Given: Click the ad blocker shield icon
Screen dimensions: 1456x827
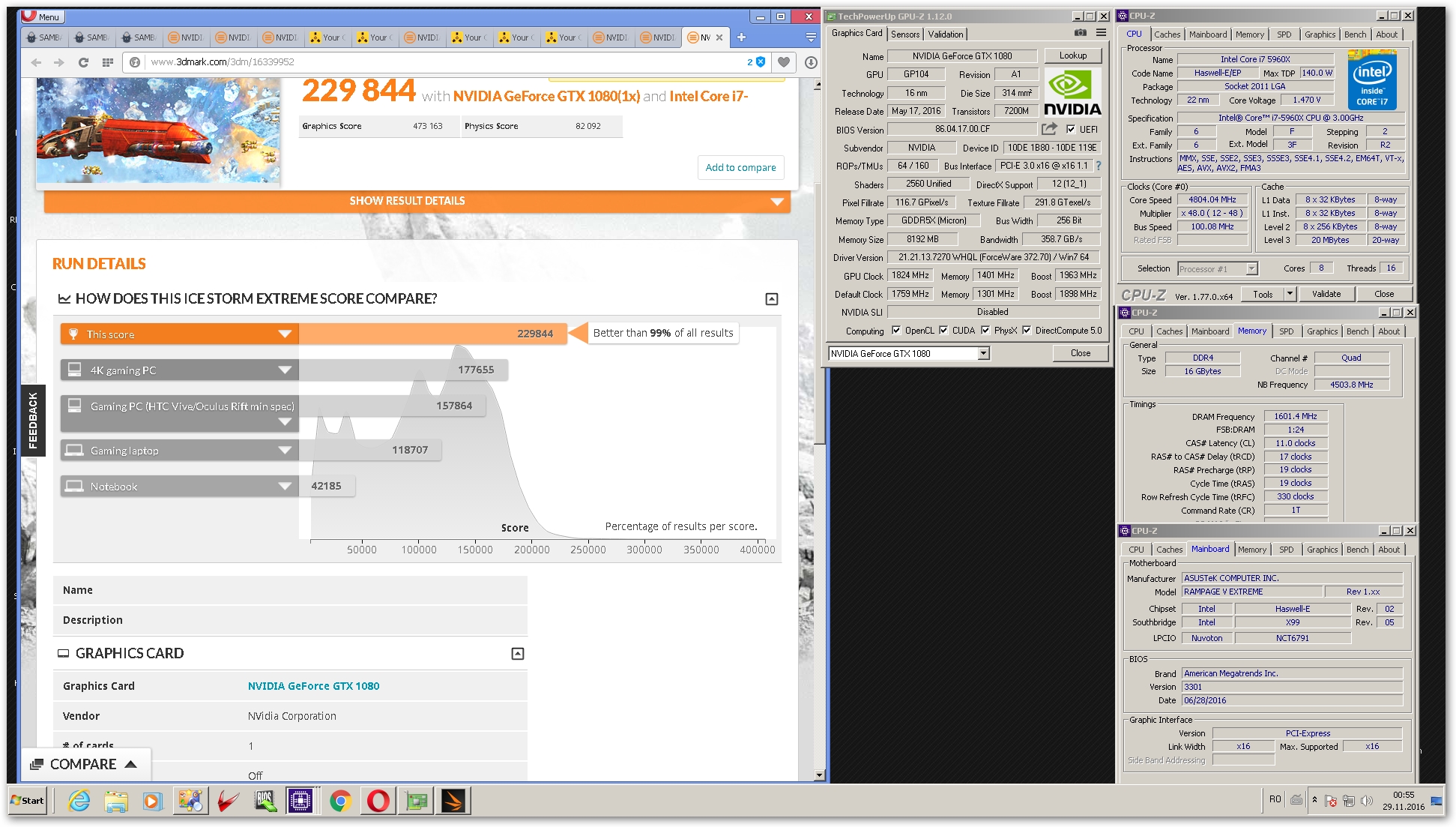Looking at the screenshot, I should pos(761,62).
